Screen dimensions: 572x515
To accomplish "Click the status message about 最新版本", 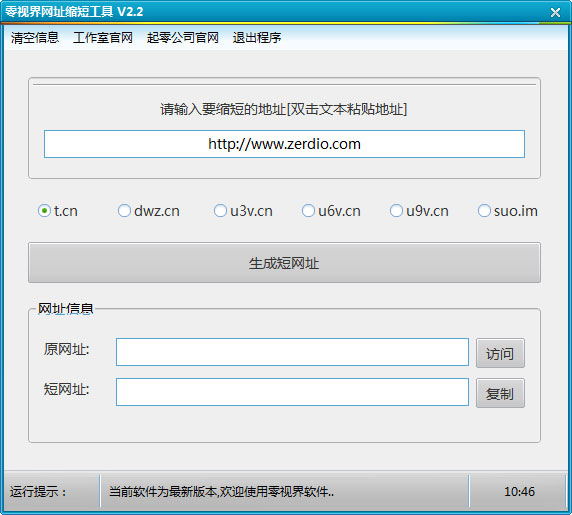I will point(221,492).
